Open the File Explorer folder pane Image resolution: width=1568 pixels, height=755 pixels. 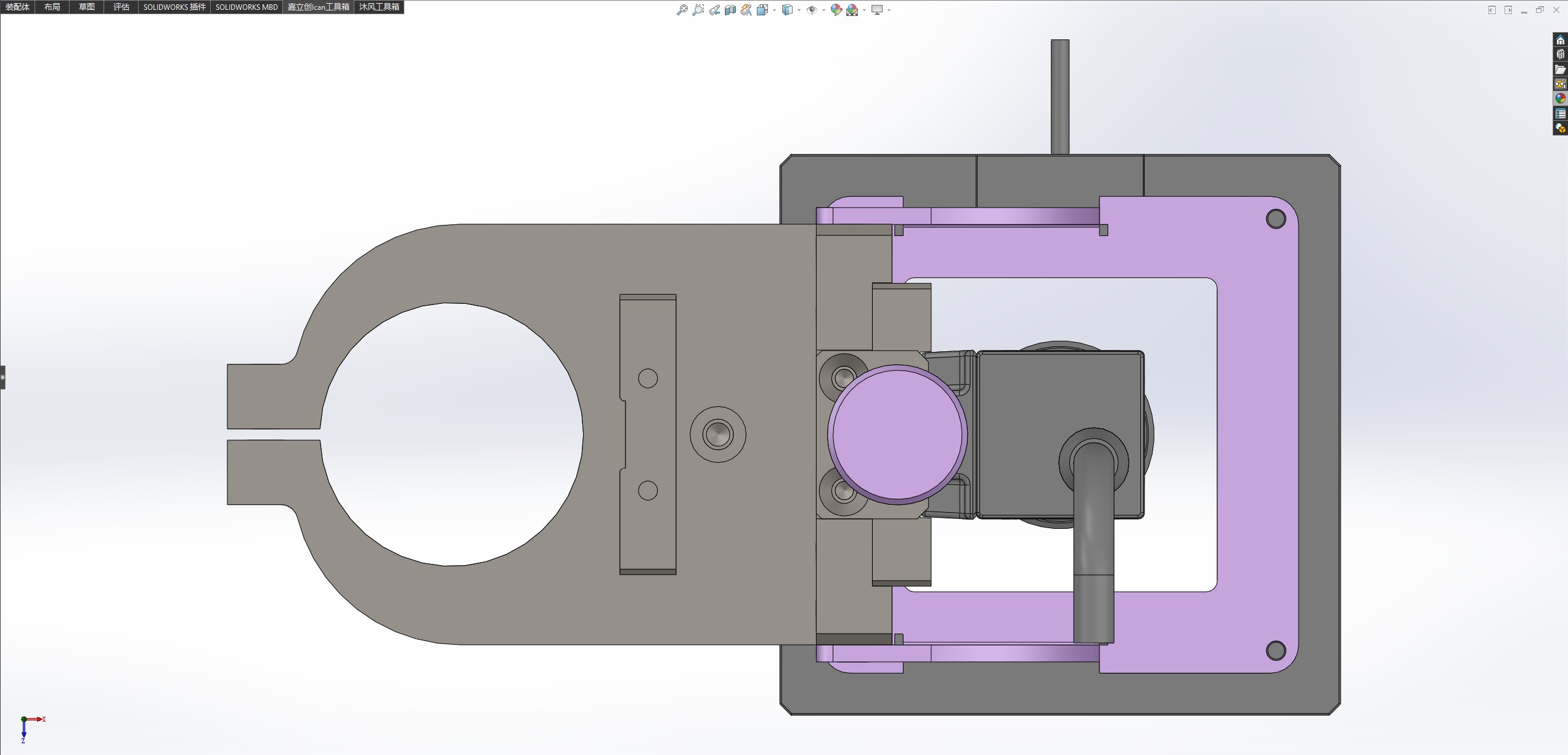tap(1560, 69)
